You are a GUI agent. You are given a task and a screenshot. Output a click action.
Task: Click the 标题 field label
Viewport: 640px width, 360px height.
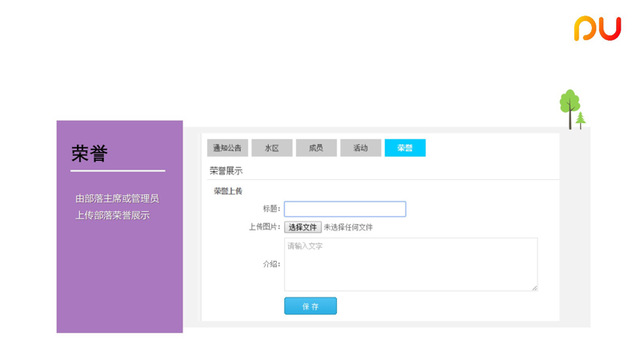point(271,209)
